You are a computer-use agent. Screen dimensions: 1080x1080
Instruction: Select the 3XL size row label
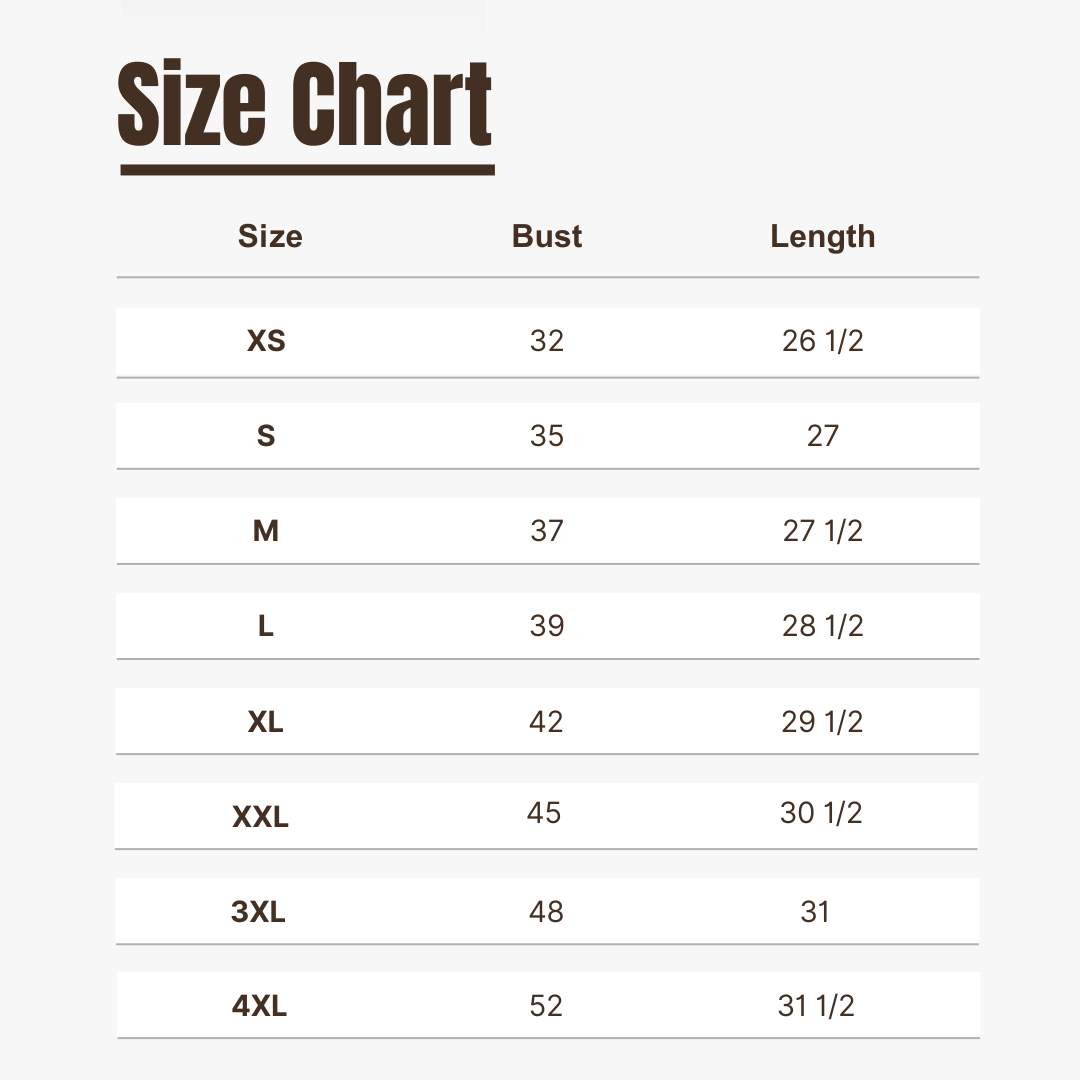259,912
